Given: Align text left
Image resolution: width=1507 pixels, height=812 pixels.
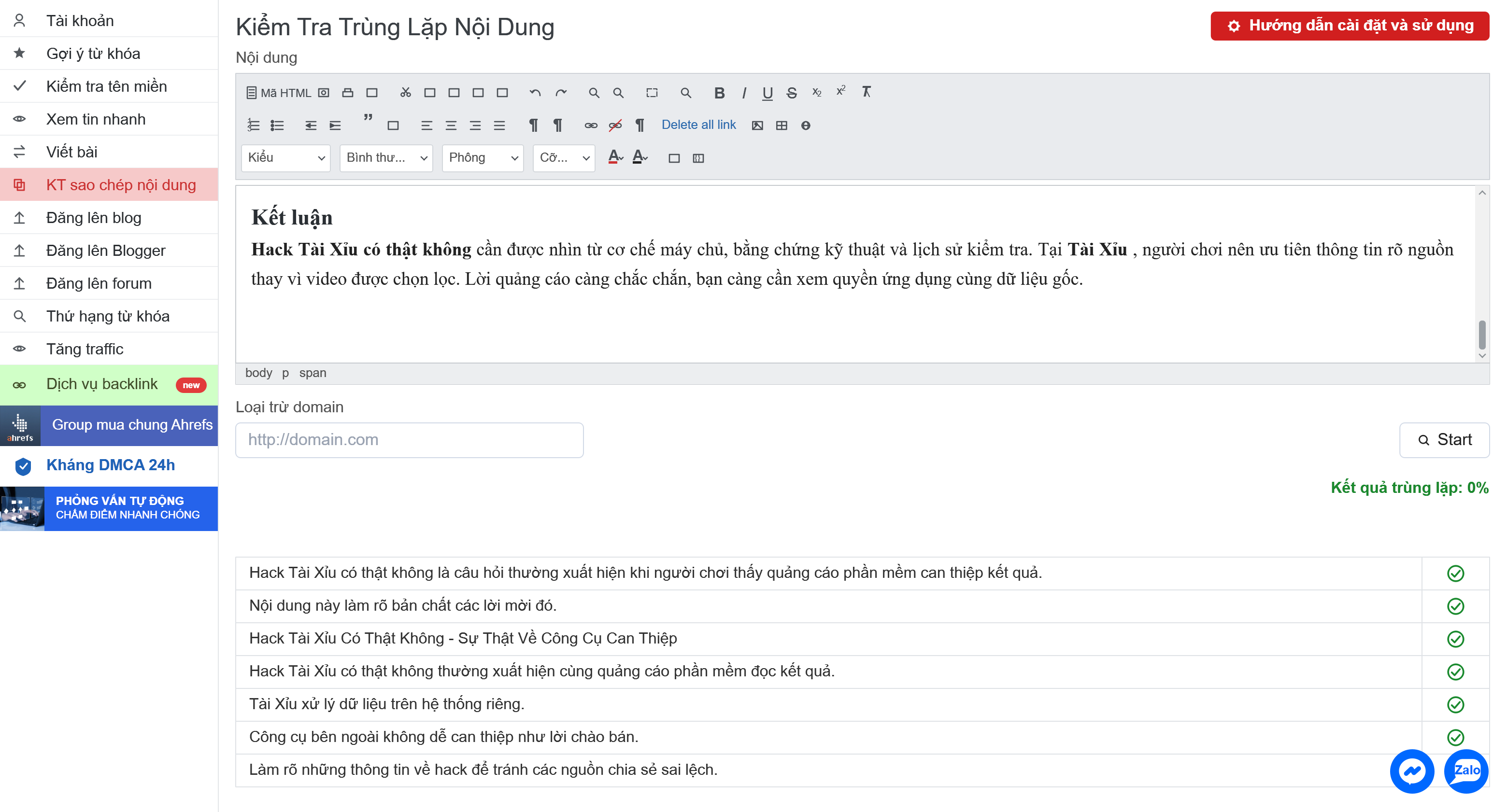Looking at the screenshot, I should tap(427, 125).
